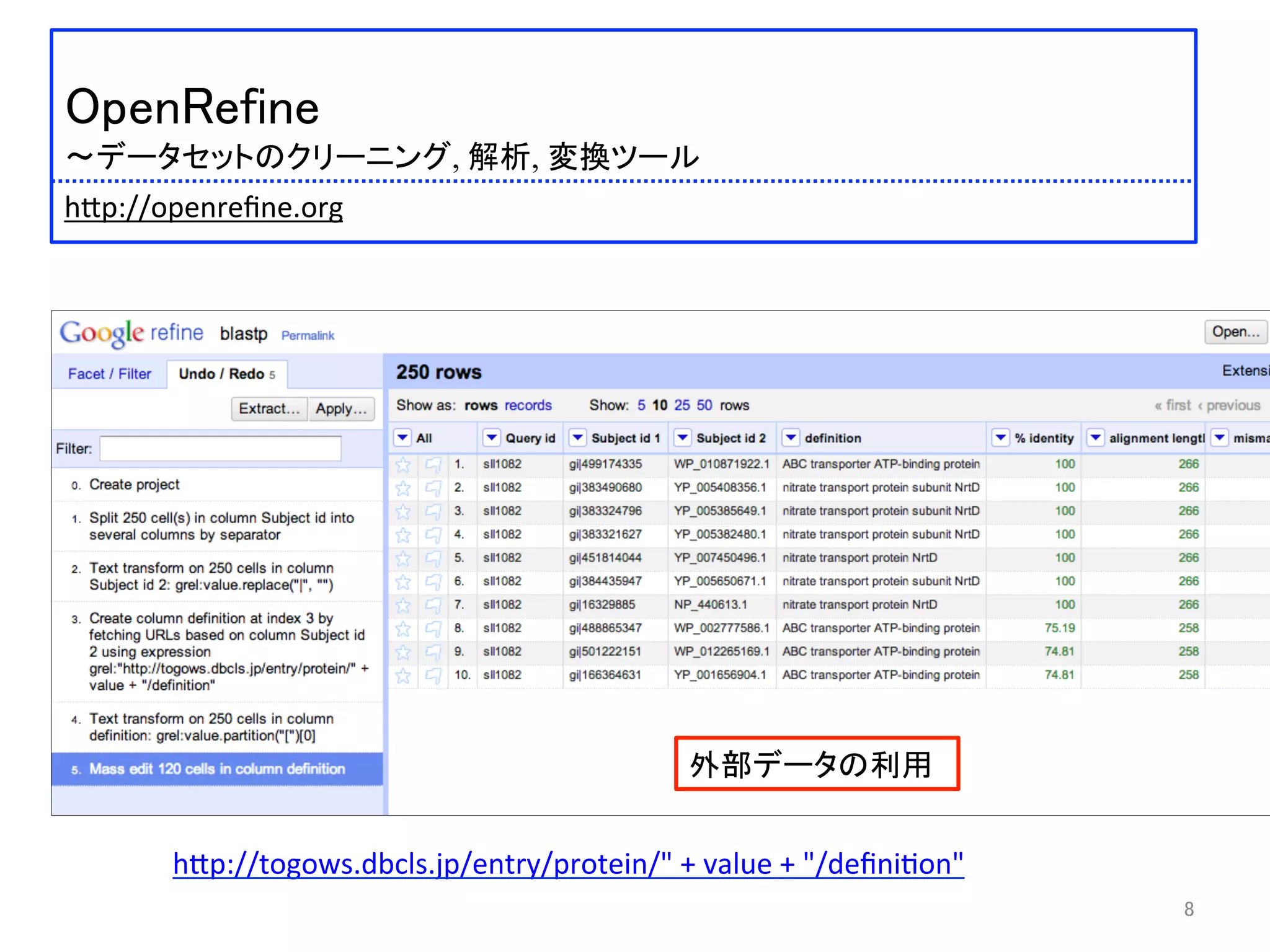Image resolution: width=1270 pixels, height=952 pixels.
Task: Star row 5 with gi|451814044
Action: [x=403, y=558]
